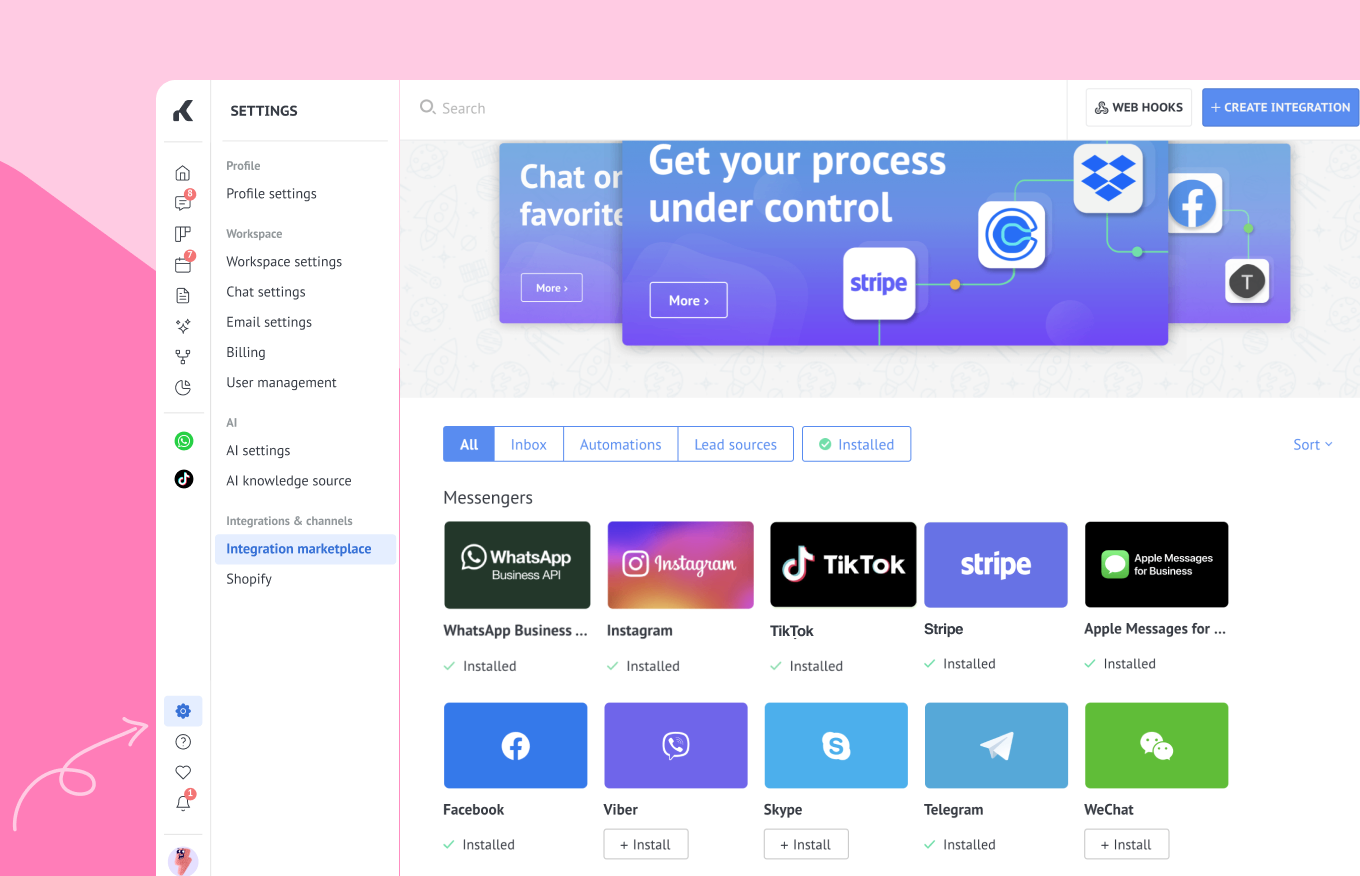Select the Inbox filter tab

pos(528,445)
